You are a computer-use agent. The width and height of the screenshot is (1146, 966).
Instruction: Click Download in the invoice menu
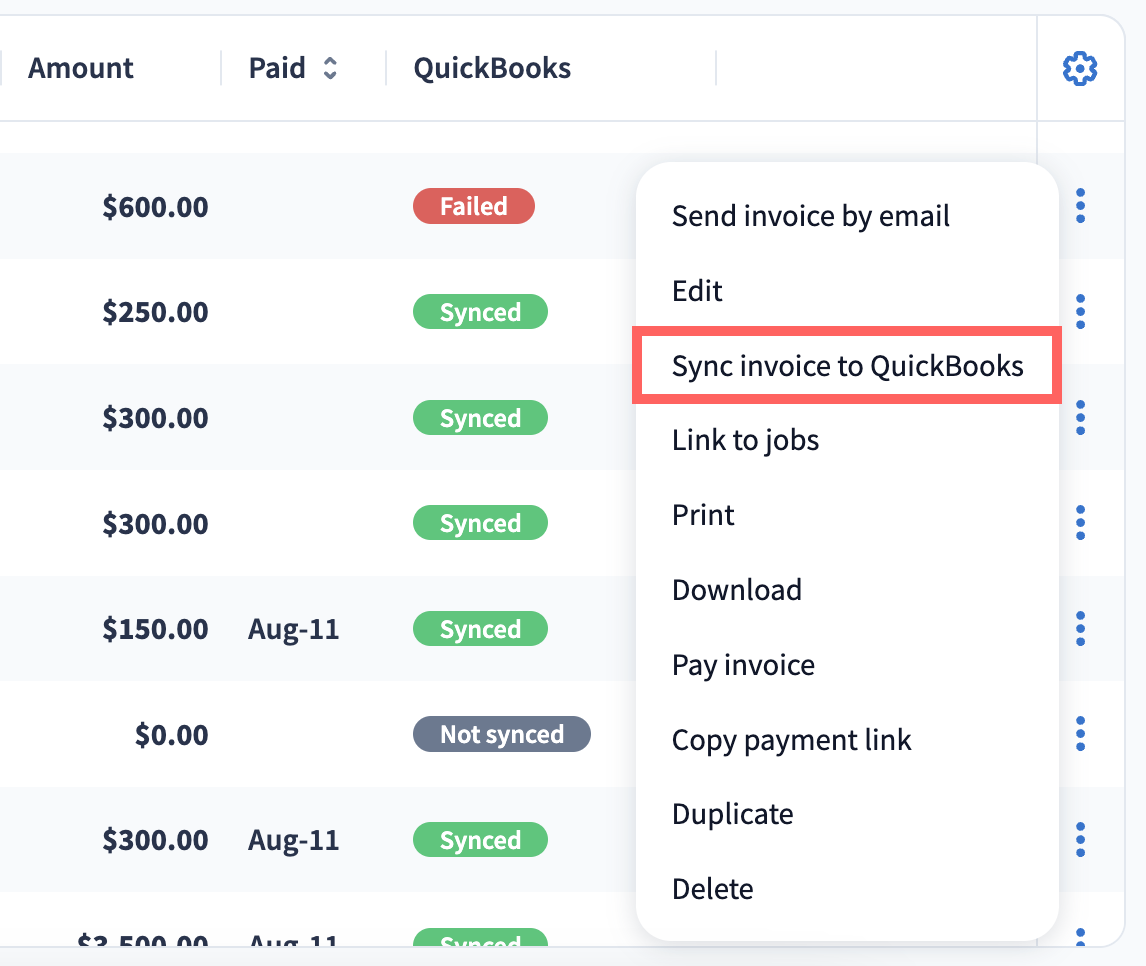[736, 590]
